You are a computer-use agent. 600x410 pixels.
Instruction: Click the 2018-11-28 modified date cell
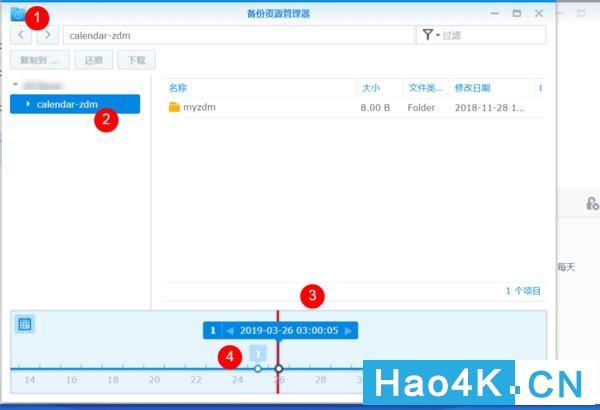[489, 108]
